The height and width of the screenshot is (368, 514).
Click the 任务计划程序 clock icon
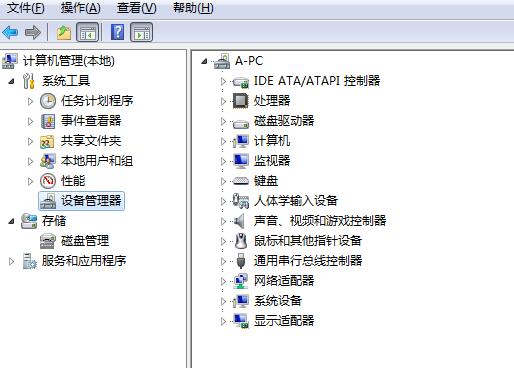[x=48, y=101]
